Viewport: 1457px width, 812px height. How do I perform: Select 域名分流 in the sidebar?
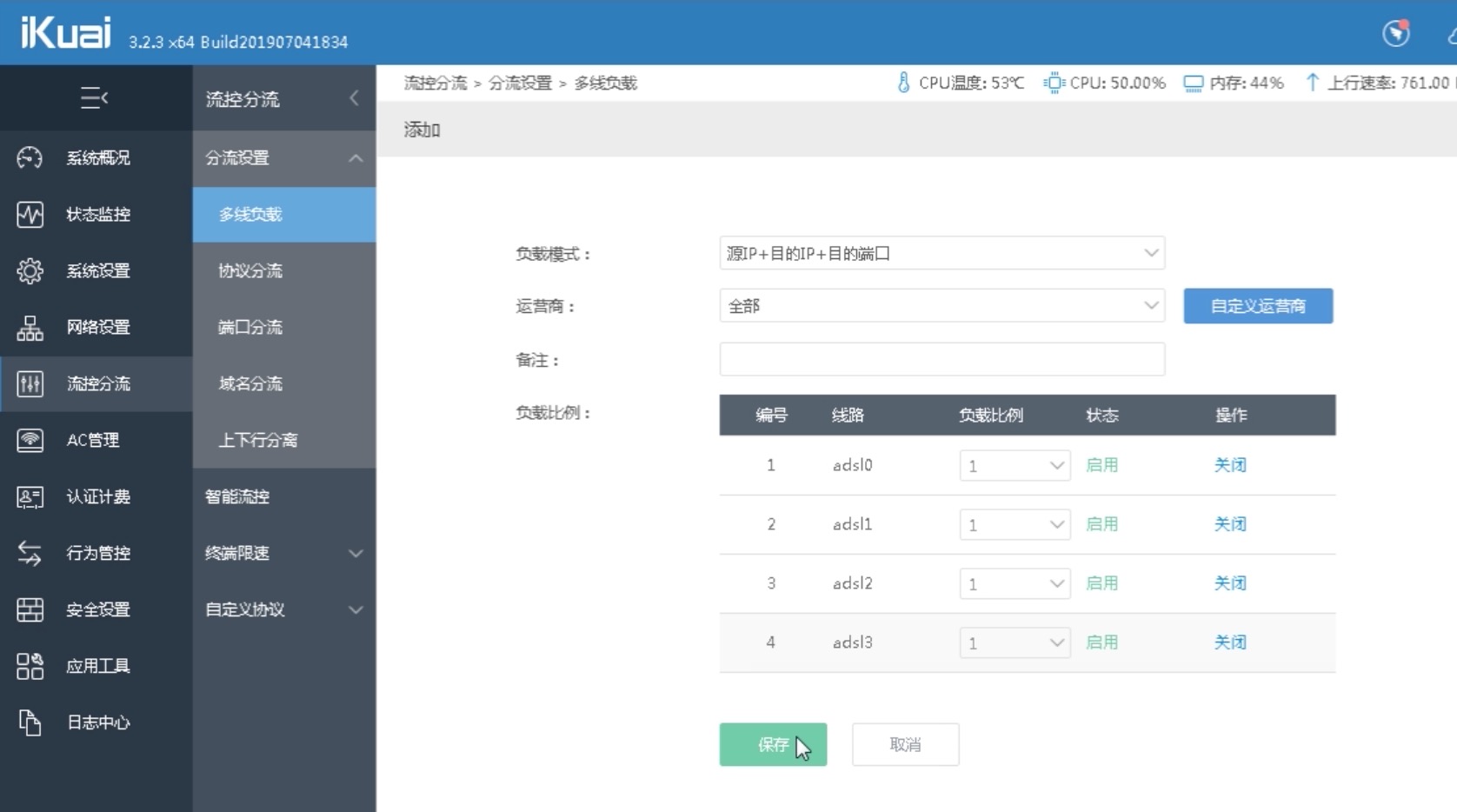click(x=251, y=383)
